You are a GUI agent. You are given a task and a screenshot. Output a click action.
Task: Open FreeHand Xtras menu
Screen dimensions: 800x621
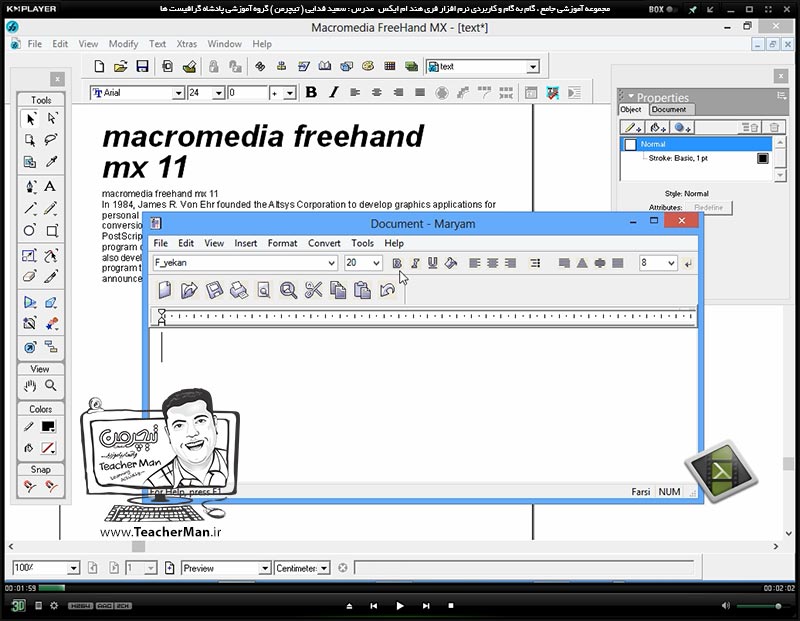pos(187,44)
